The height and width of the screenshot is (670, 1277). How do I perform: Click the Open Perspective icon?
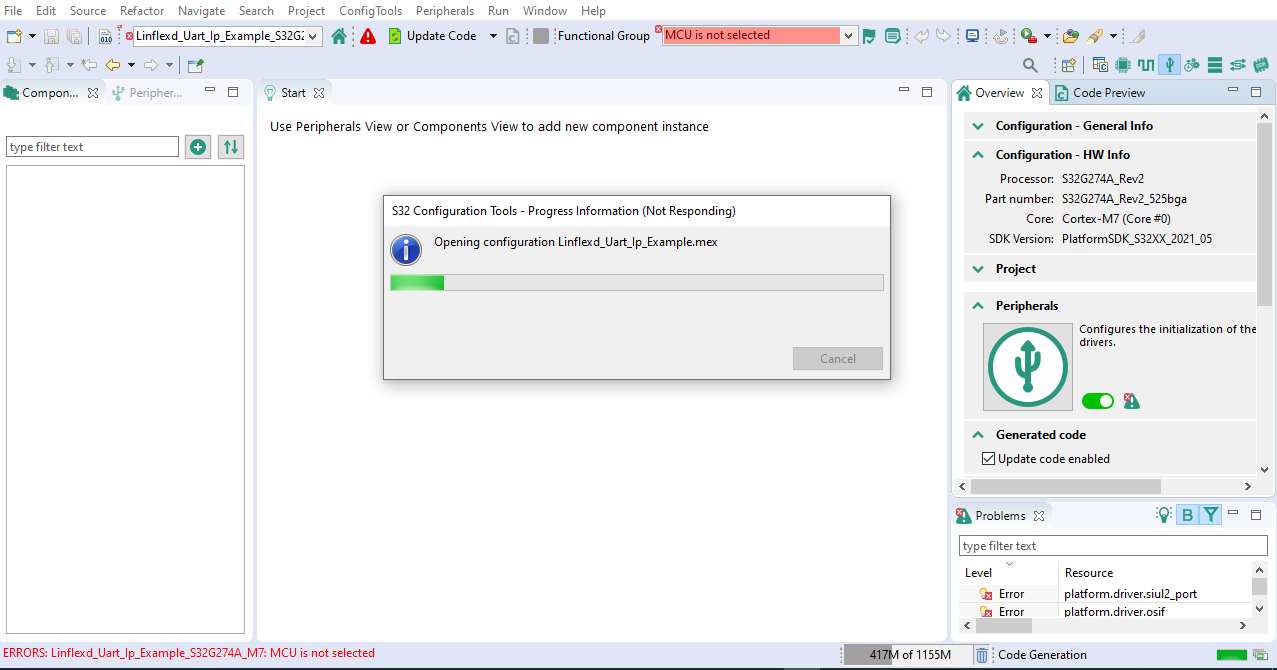point(1069,65)
